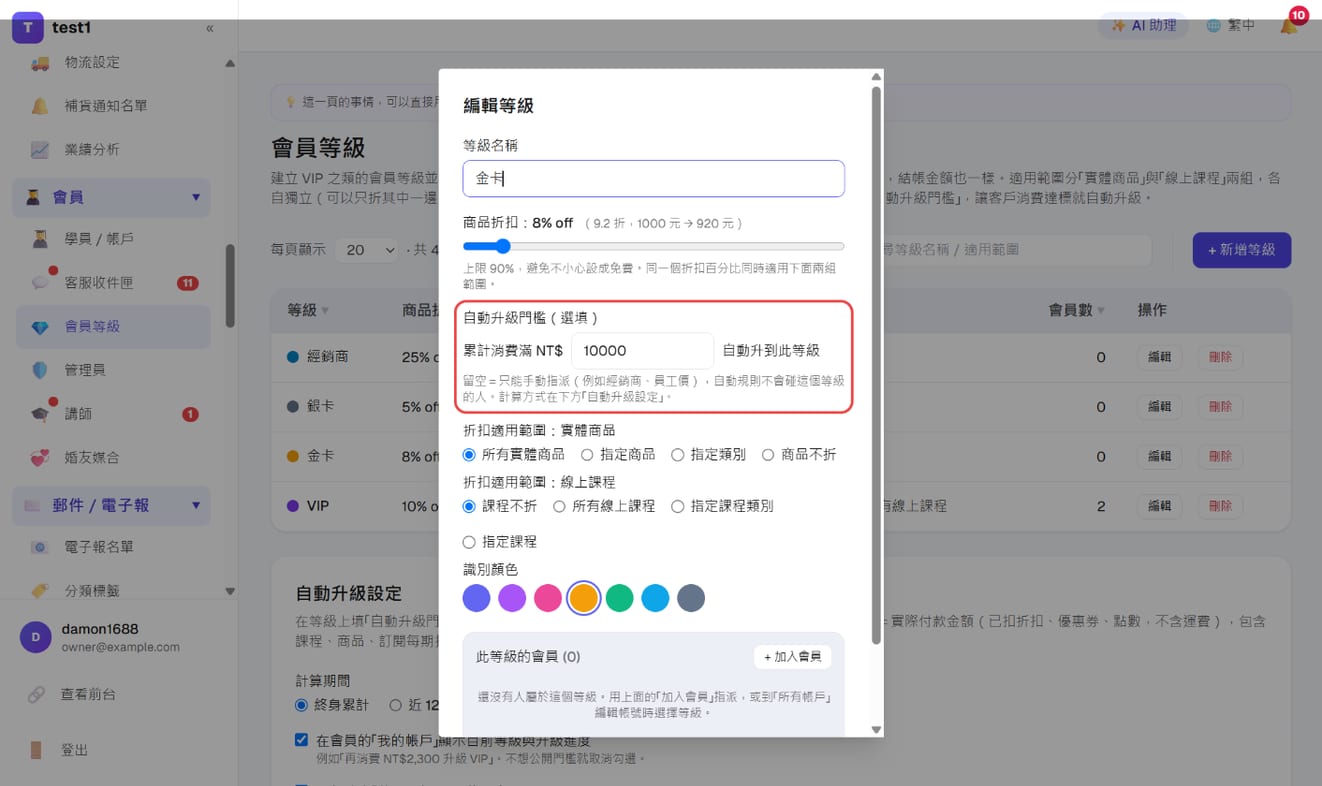This screenshot has height=786, width=1322.
Task: Select the 指定類別 radio option
Action: pyautogui.click(x=678, y=454)
